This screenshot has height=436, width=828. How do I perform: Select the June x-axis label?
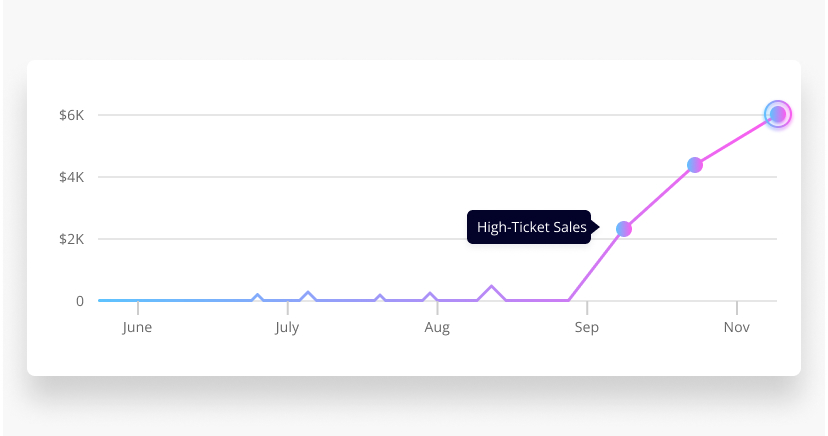137,327
